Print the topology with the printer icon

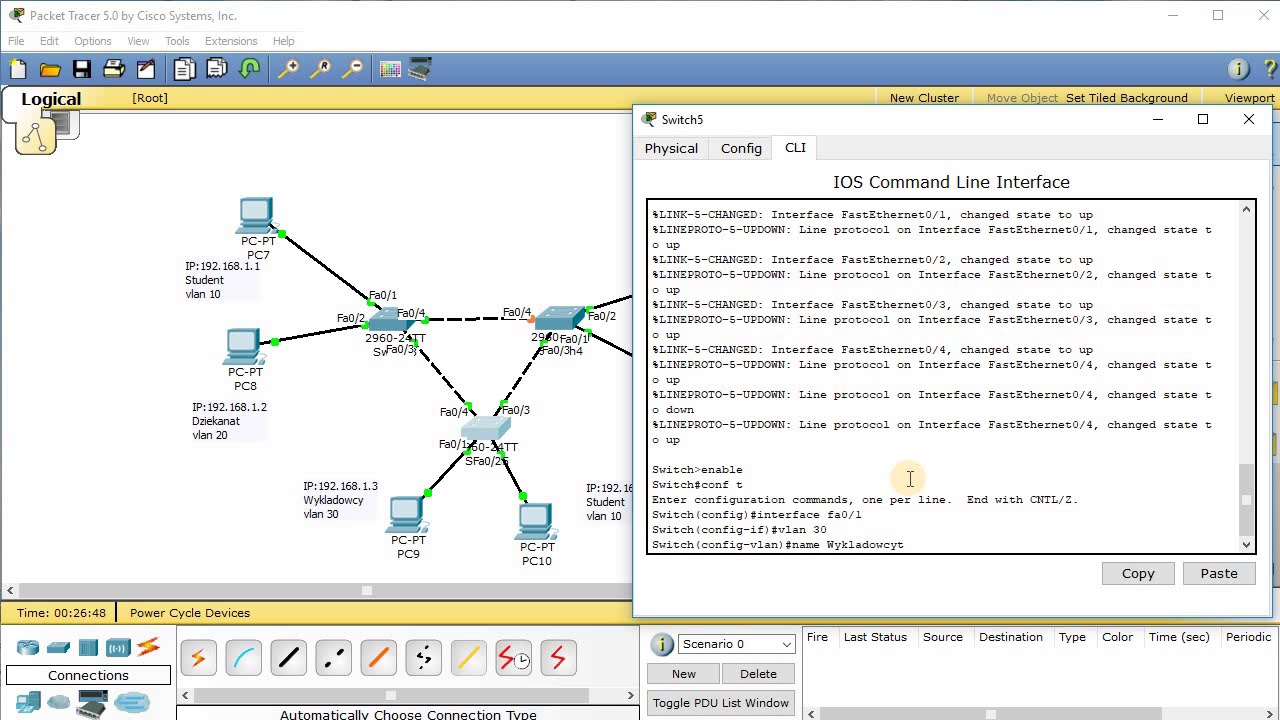(x=114, y=69)
